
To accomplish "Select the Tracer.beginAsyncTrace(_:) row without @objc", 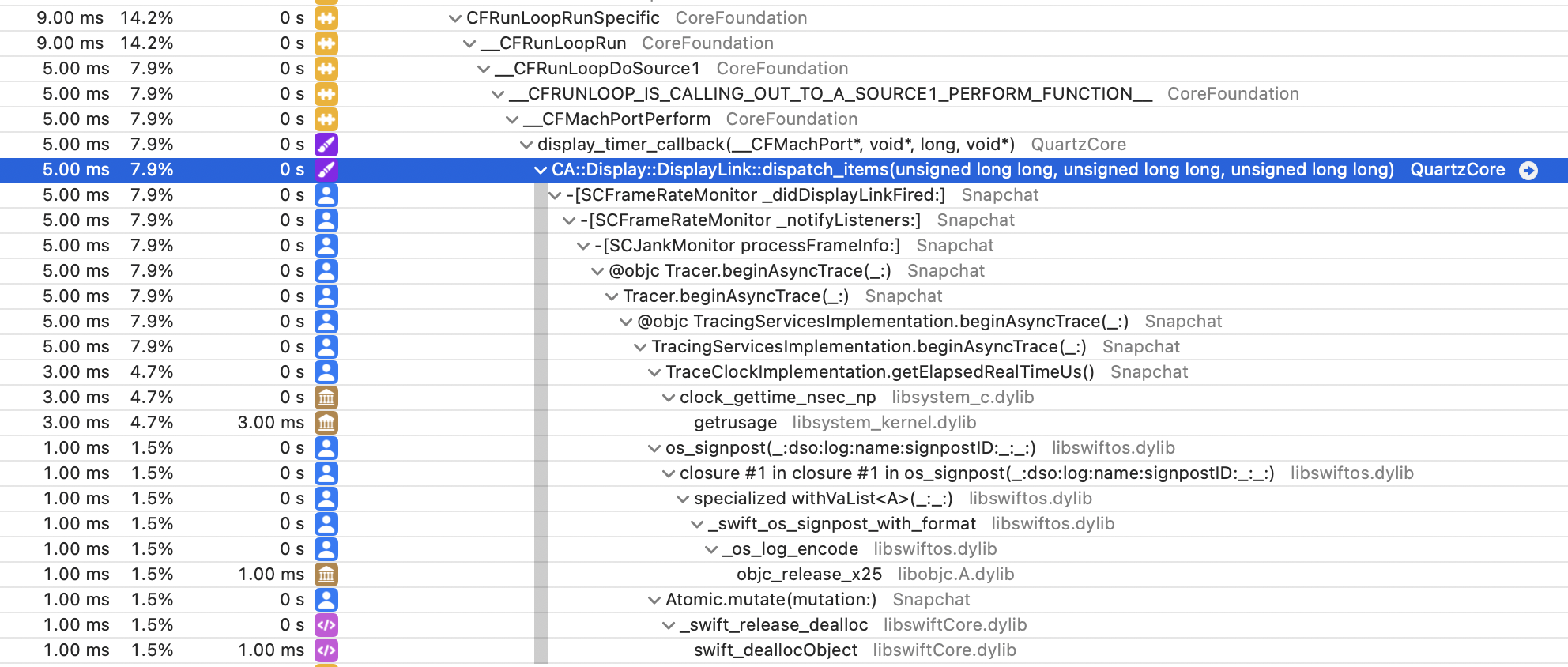I will [784, 296].
